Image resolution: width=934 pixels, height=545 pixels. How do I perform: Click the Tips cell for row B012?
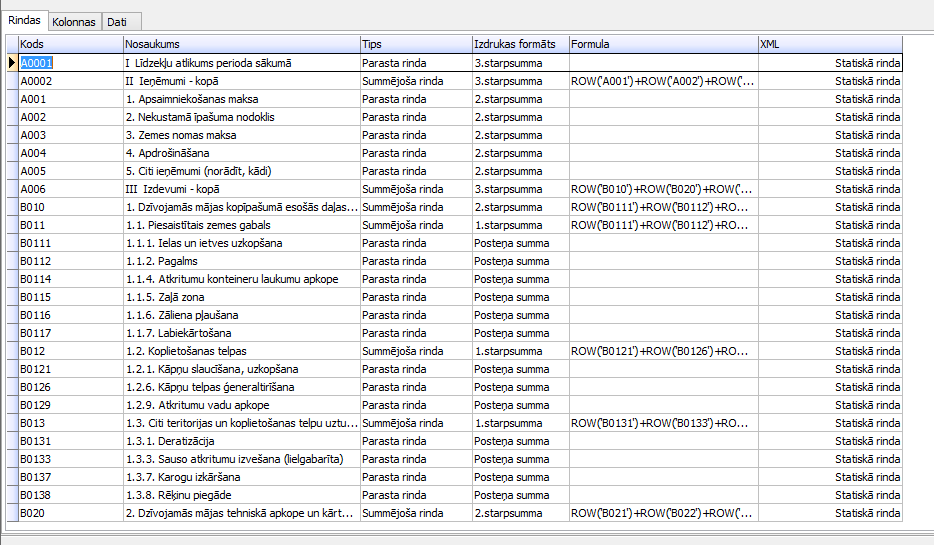coord(414,351)
